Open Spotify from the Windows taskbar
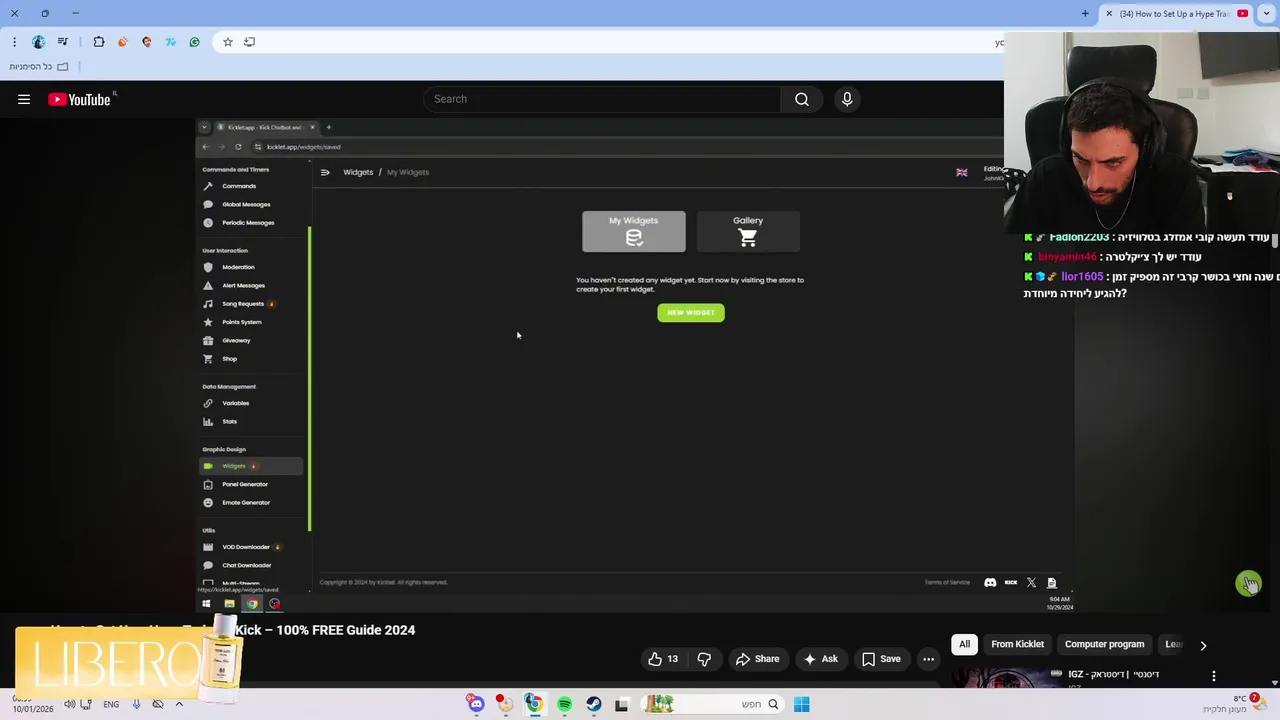1280x720 pixels. pos(564,704)
